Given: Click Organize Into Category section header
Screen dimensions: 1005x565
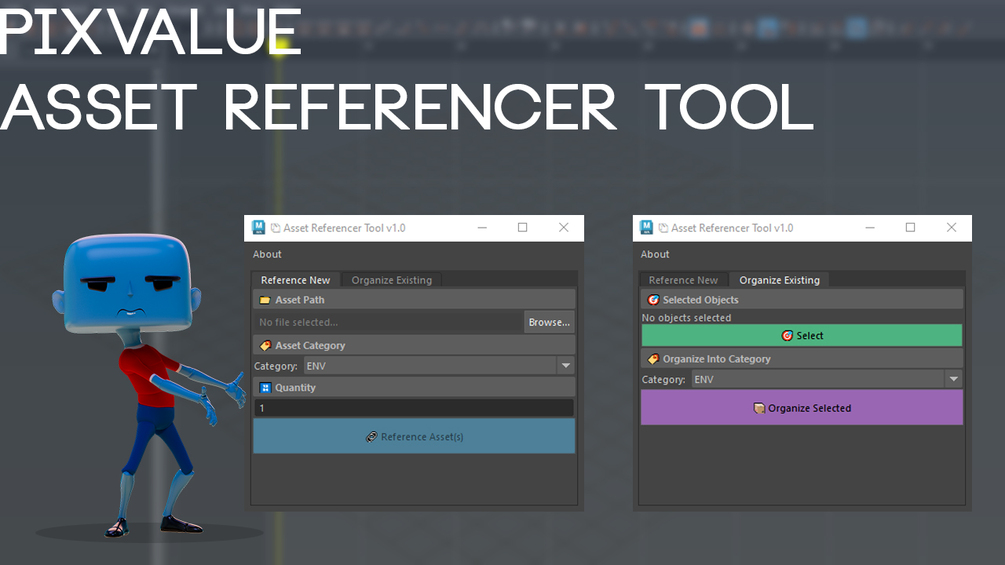Looking at the screenshot, I should 802,359.
